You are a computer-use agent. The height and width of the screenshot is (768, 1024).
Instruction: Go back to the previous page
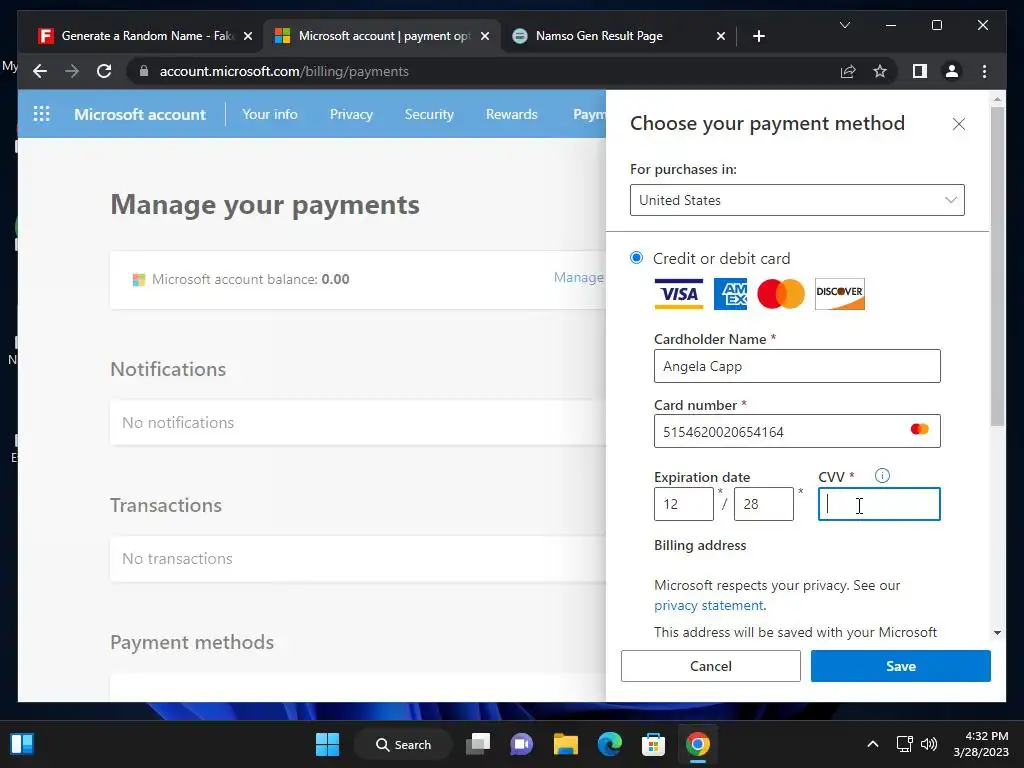40,71
